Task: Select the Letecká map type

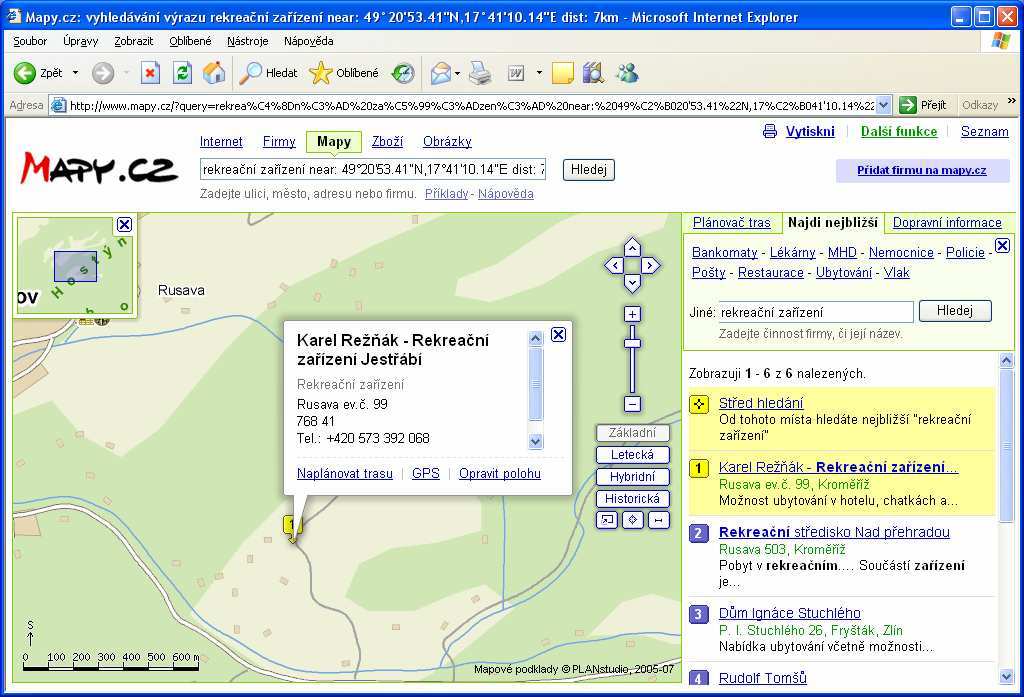Action: tap(632, 455)
